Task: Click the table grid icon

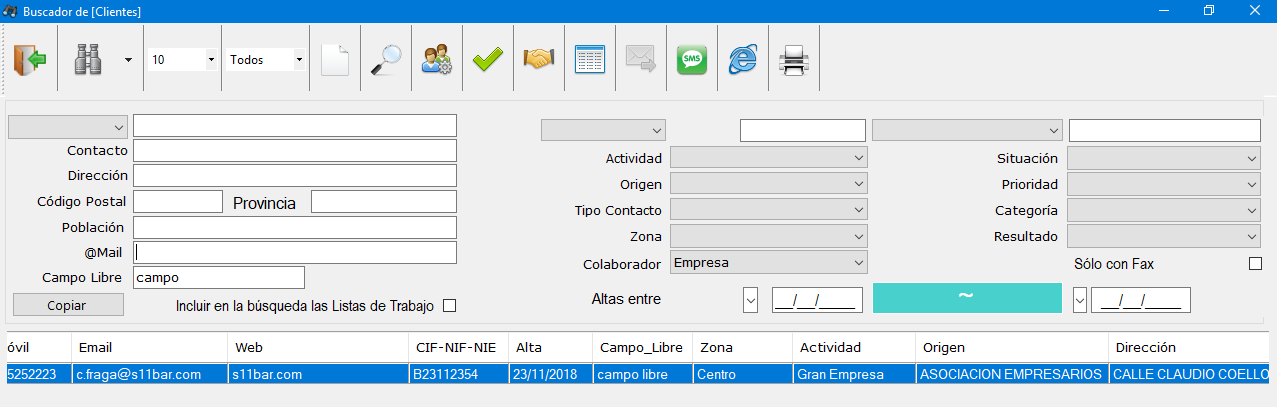Action: pyautogui.click(x=590, y=60)
